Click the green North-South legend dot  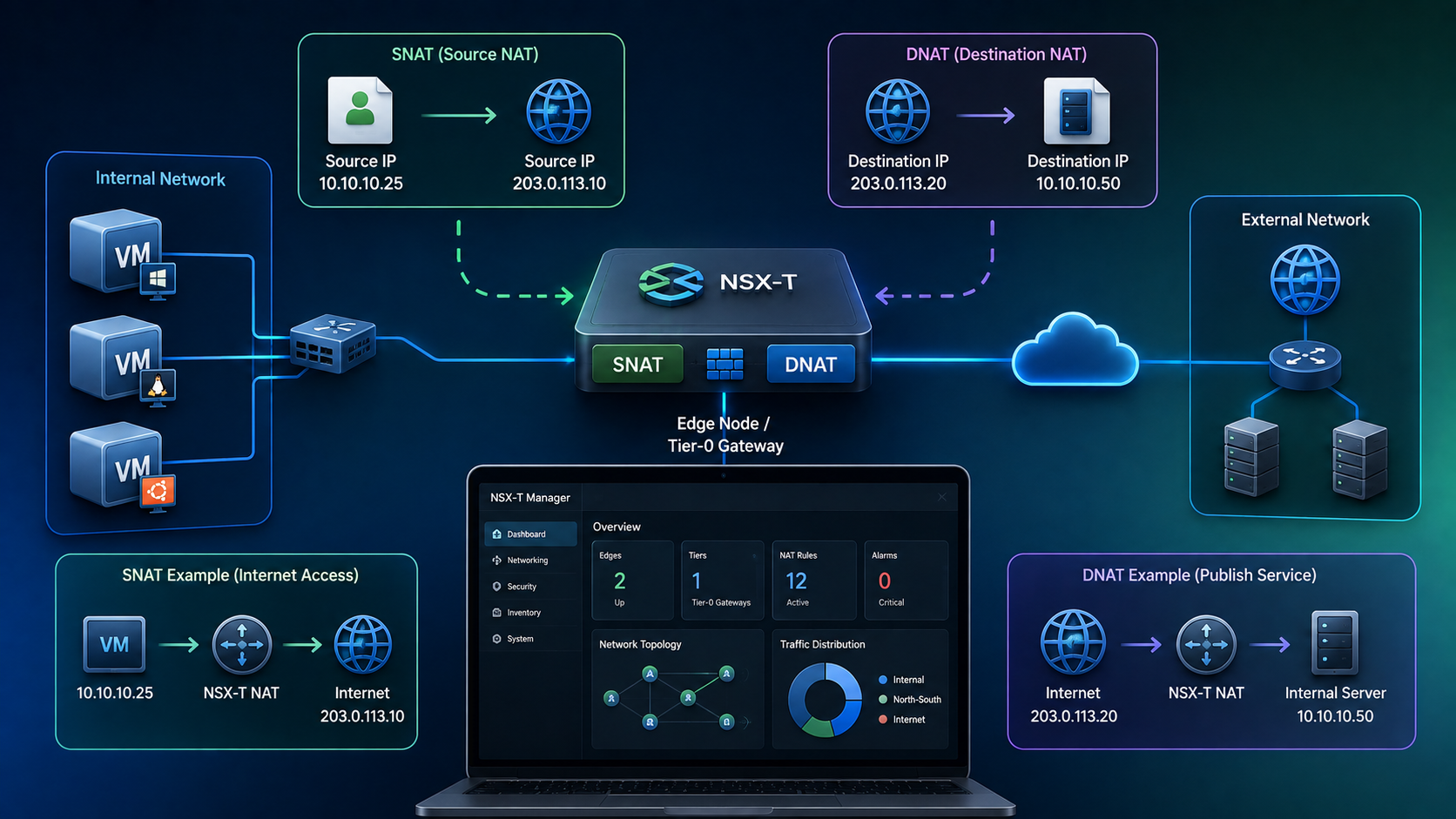tap(883, 700)
